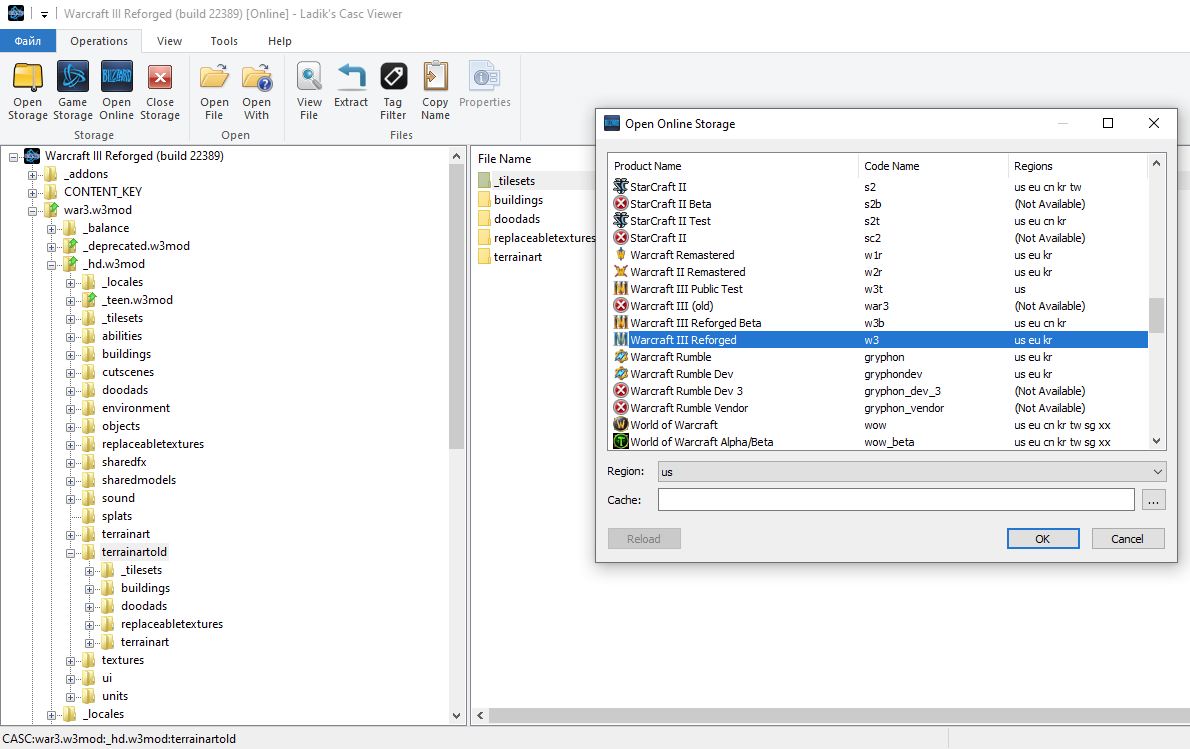This screenshot has width=1190, height=749.
Task: Select the Warcraft III Reforged Beta entry
Action: (880, 323)
